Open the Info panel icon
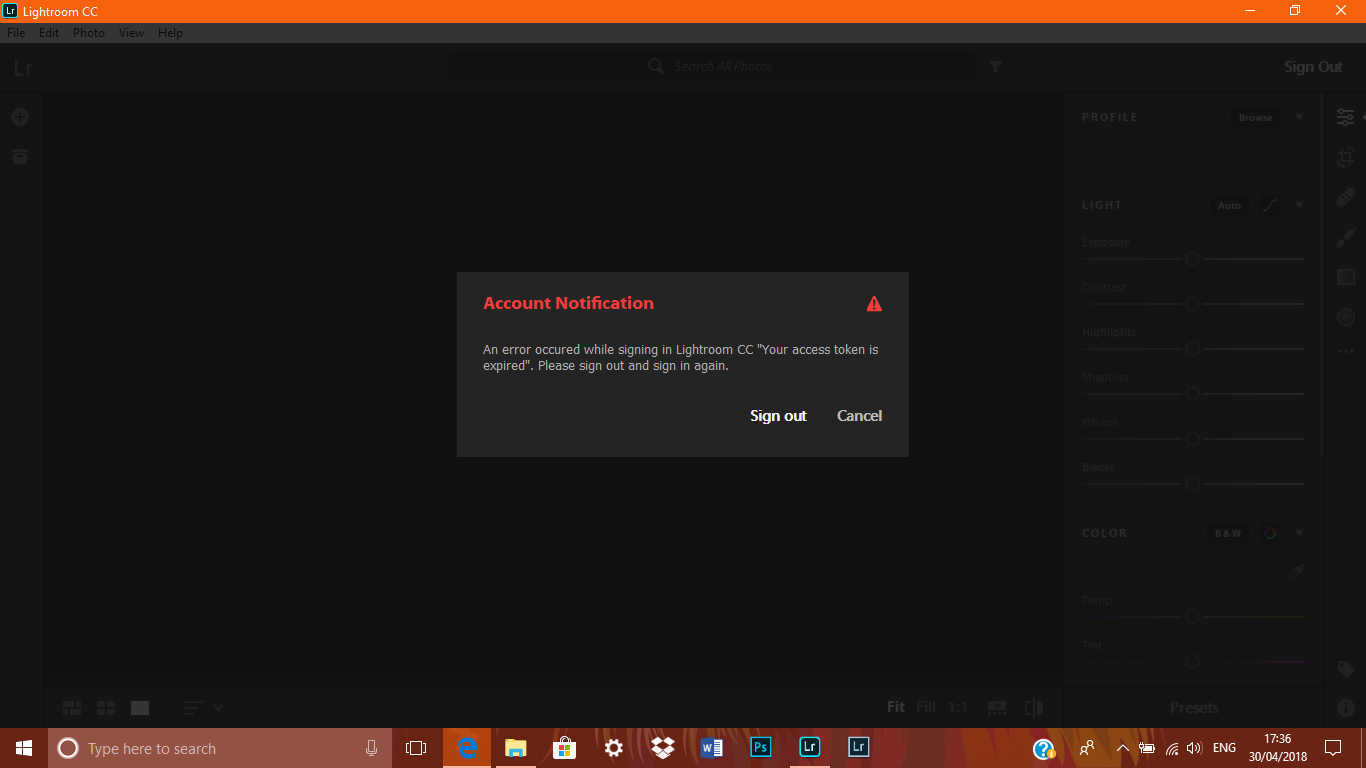Image resolution: width=1366 pixels, height=768 pixels. click(x=1346, y=707)
